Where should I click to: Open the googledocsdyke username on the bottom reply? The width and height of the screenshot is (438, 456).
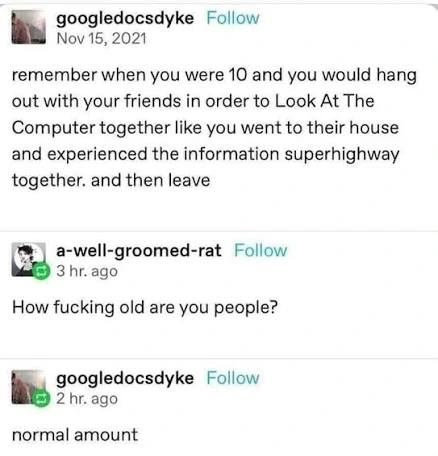tap(125, 379)
